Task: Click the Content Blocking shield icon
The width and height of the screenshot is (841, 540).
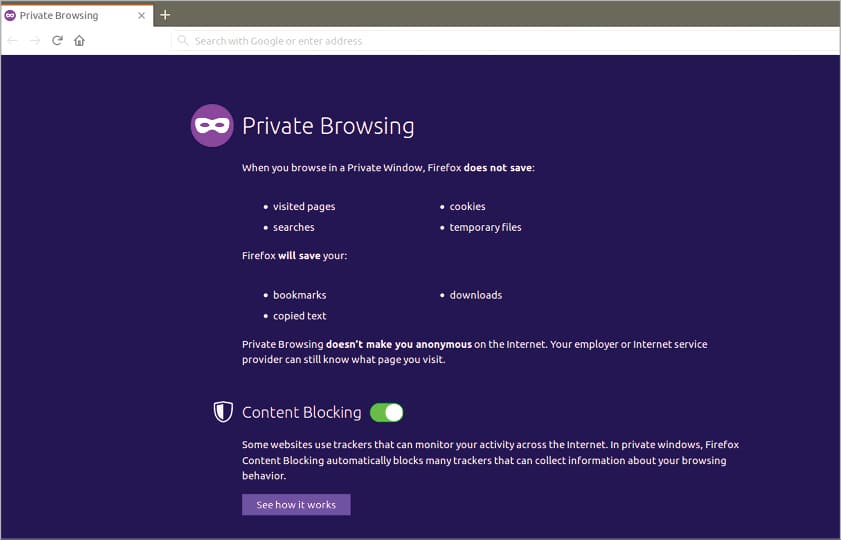Action: click(x=223, y=412)
